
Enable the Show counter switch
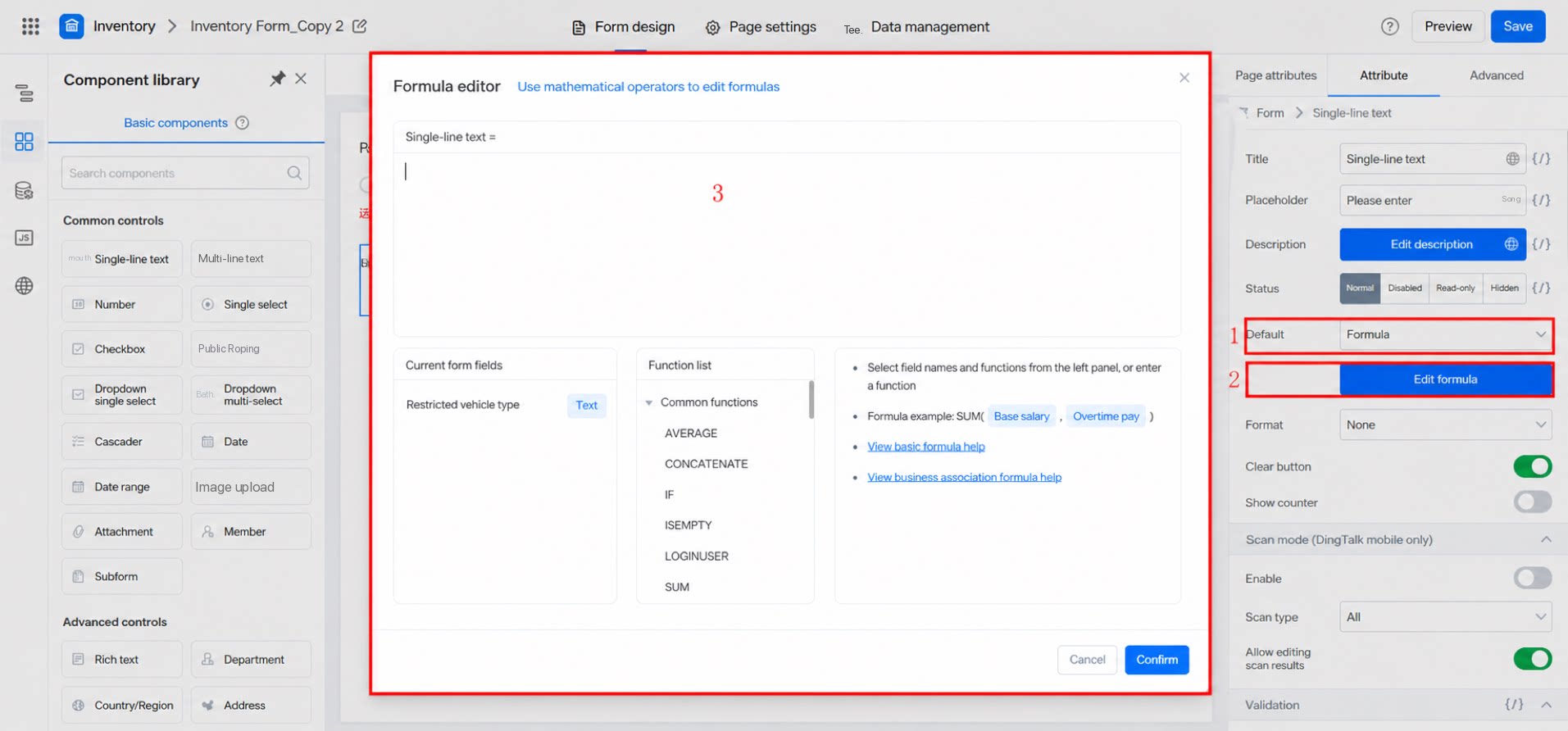tap(1532, 502)
